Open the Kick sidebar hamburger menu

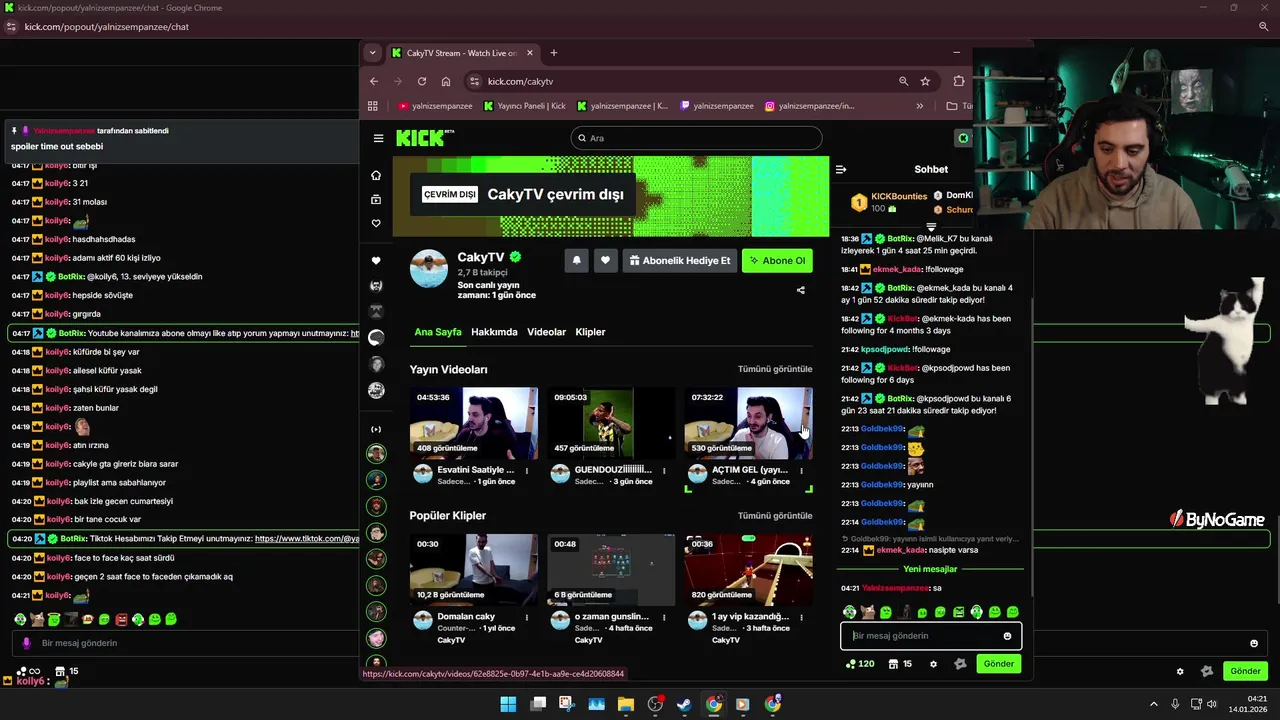pyautogui.click(x=378, y=138)
